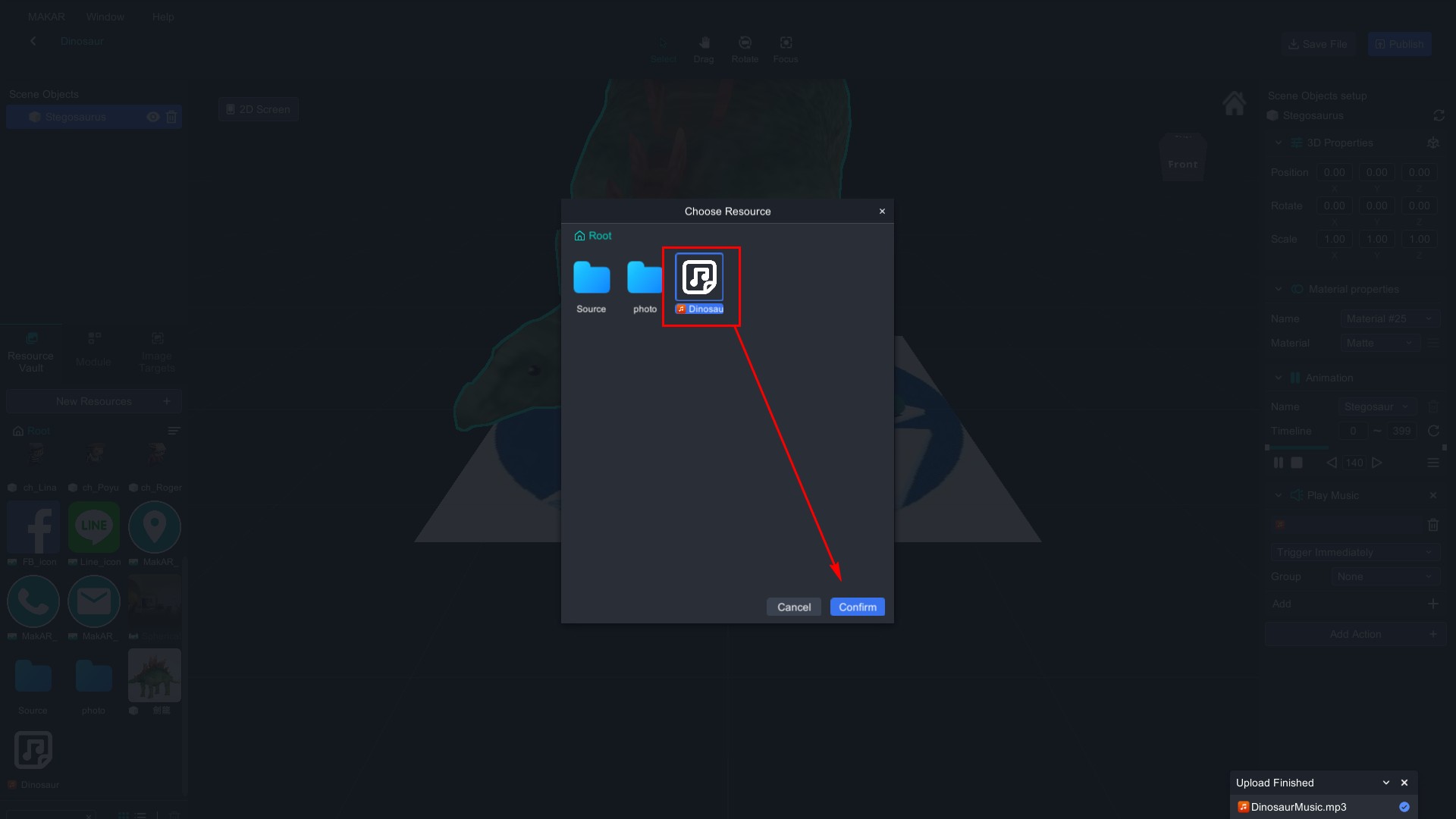Open the Window menu

coord(105,17)
